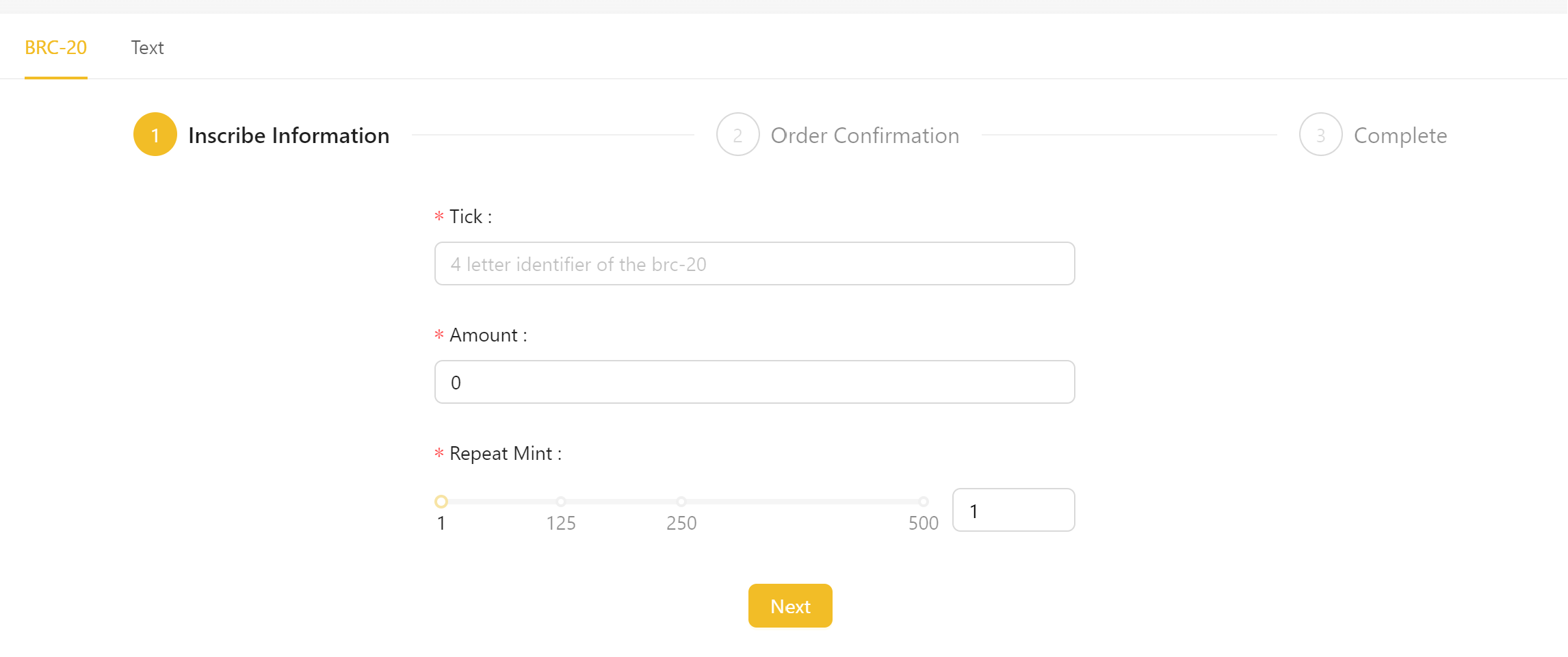This screenshot has height=657, width=1568.
Task: Click the Repeat Mint slider handle
Action: coord(441,502)
